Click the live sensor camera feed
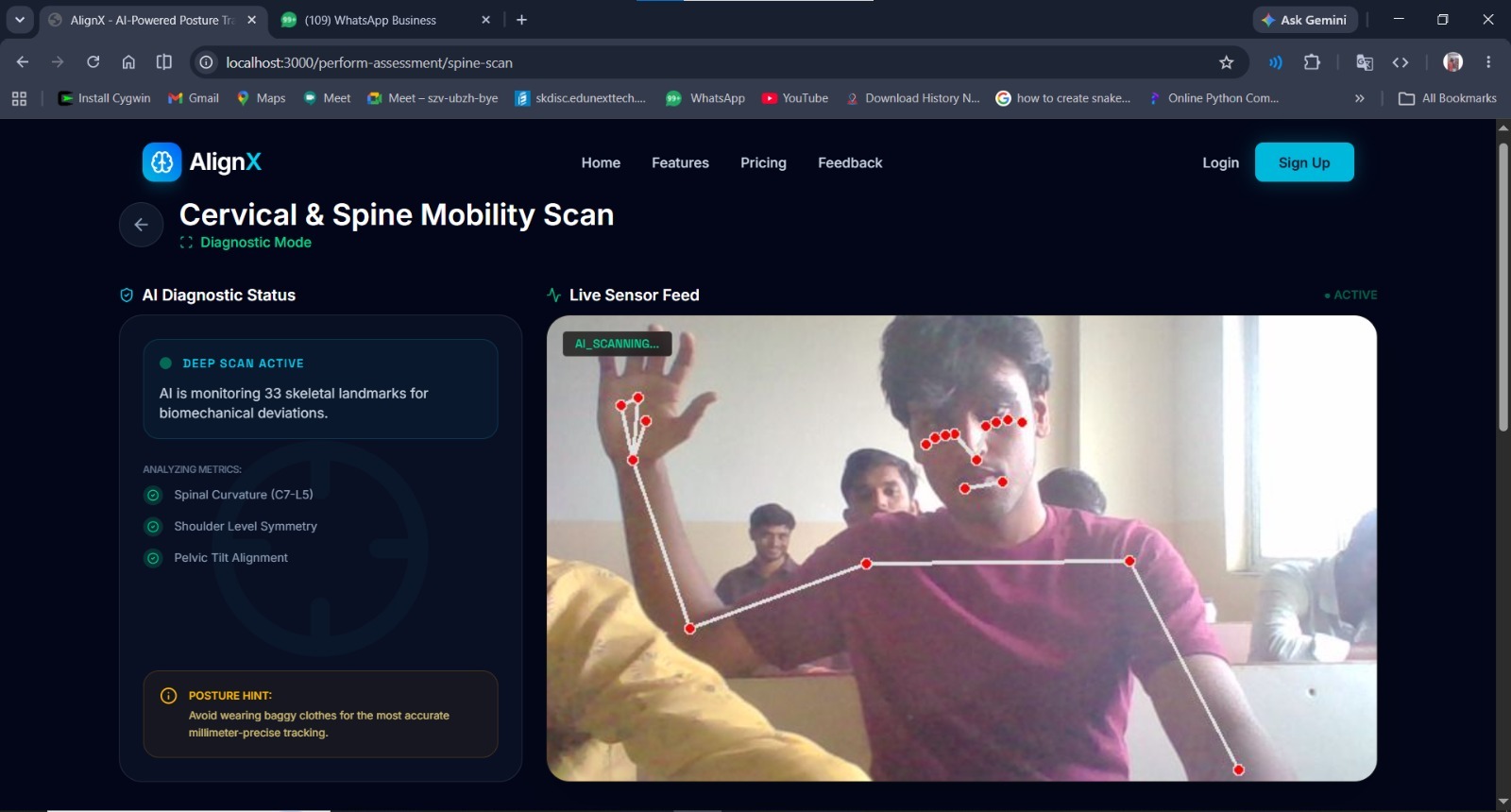Viewport: 1511px width, 812px height. [x=961, y=549]
